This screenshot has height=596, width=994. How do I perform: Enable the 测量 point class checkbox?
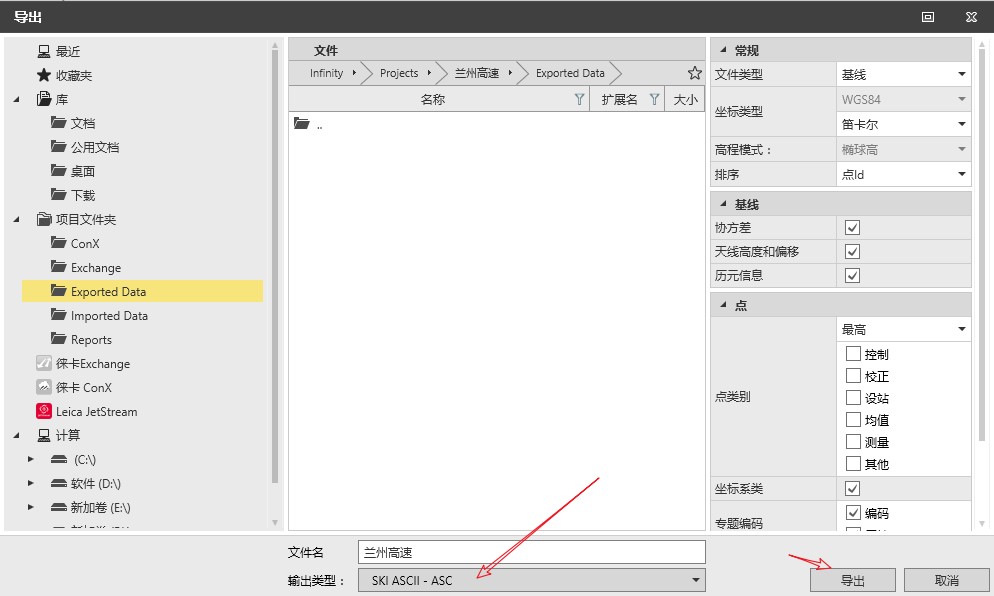pos(853,441)
